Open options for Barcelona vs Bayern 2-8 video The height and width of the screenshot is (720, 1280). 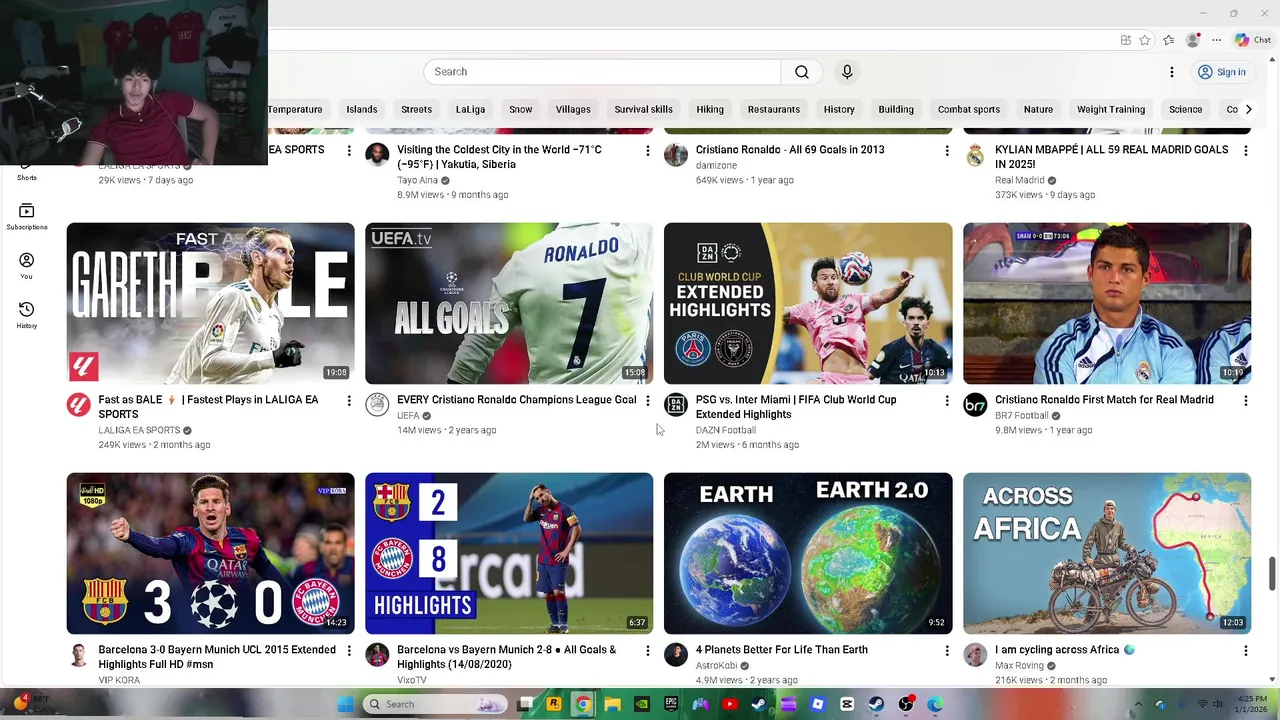647,651
